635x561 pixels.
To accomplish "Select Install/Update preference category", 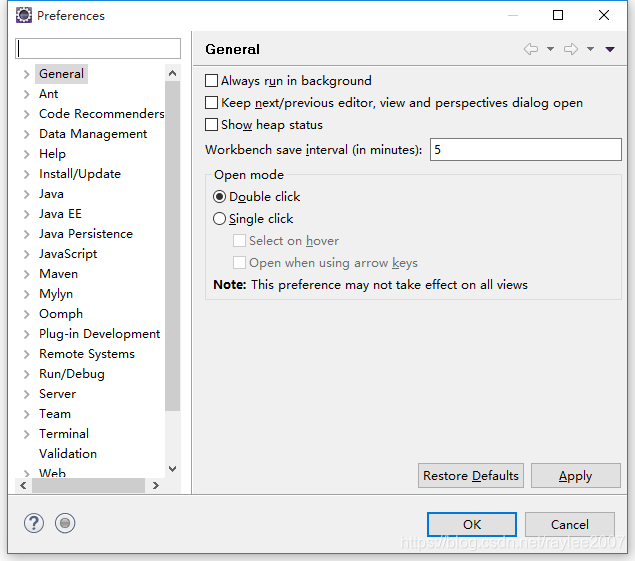I will click(x=80, y=174).
